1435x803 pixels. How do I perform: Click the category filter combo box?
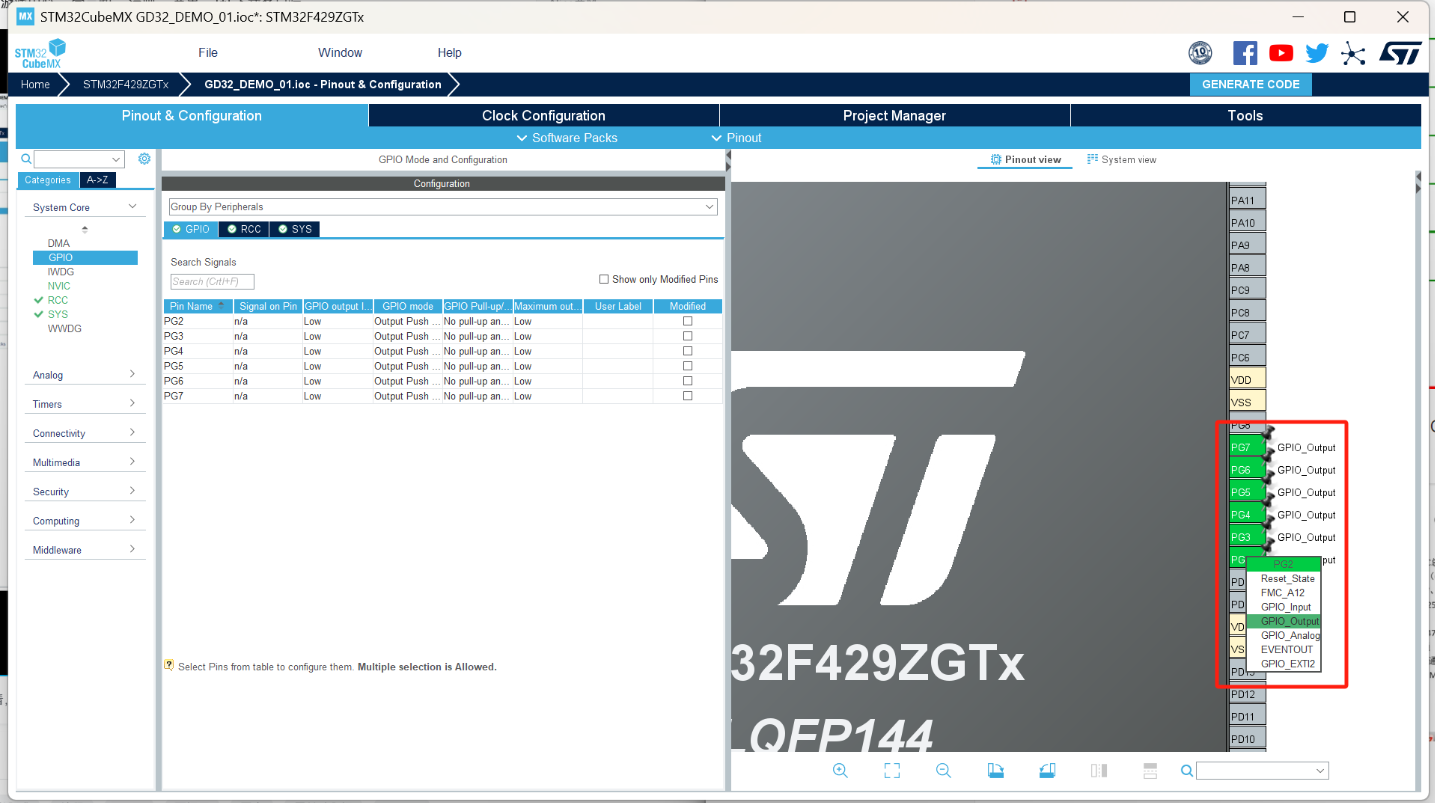coord(79,159)
